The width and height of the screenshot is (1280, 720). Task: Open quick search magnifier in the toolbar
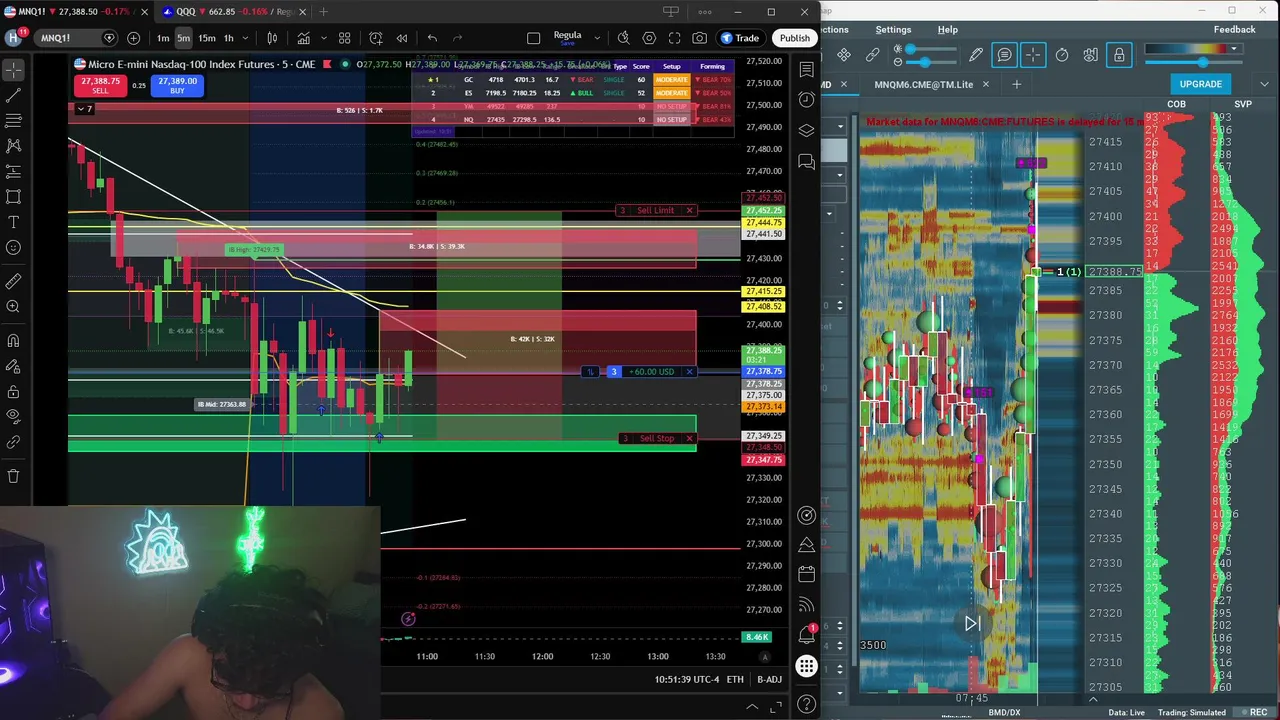coord(623,38)
